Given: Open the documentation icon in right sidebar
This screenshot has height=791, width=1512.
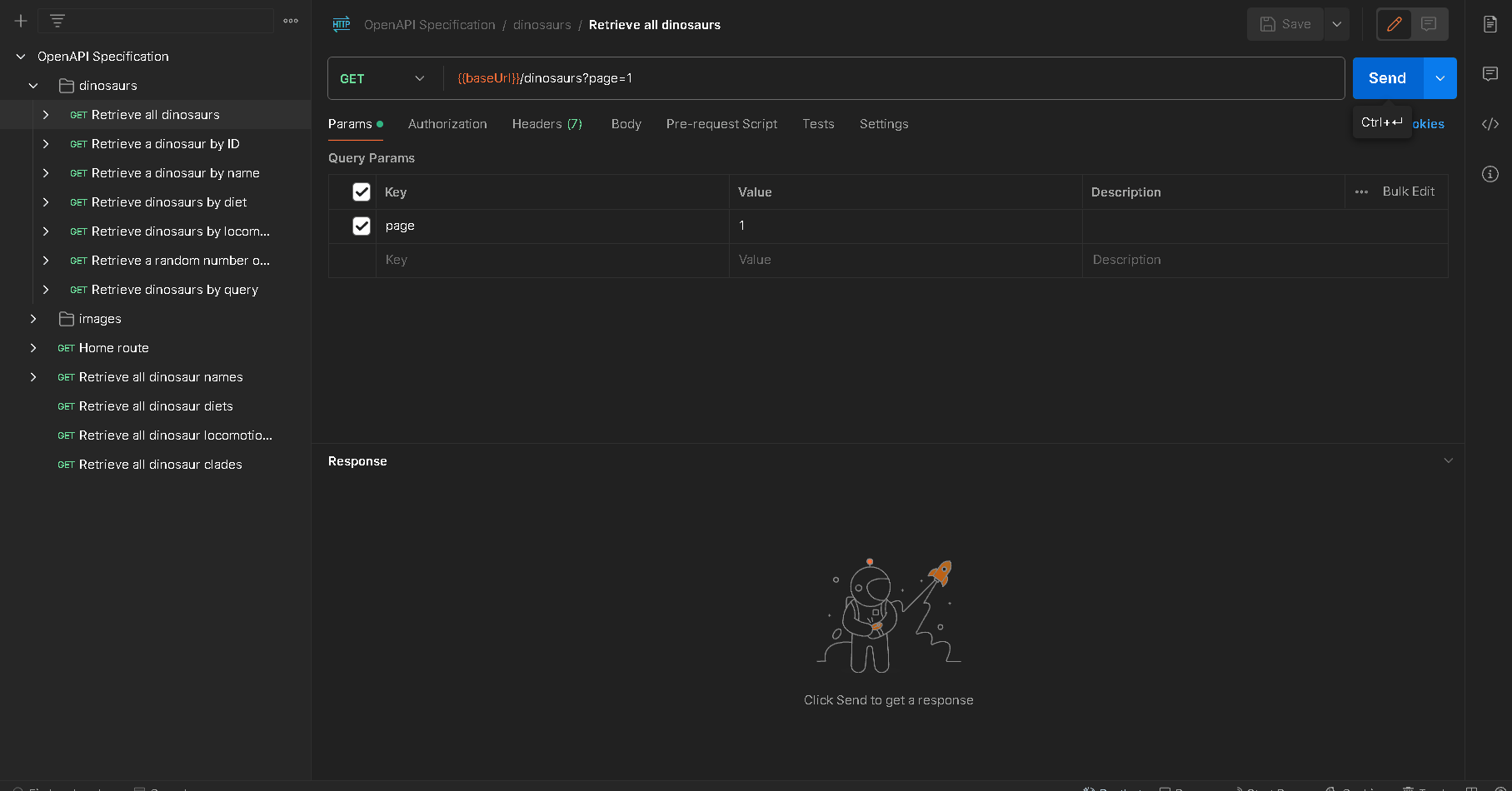Looking at the screenshot, I should coord(1490,24).
